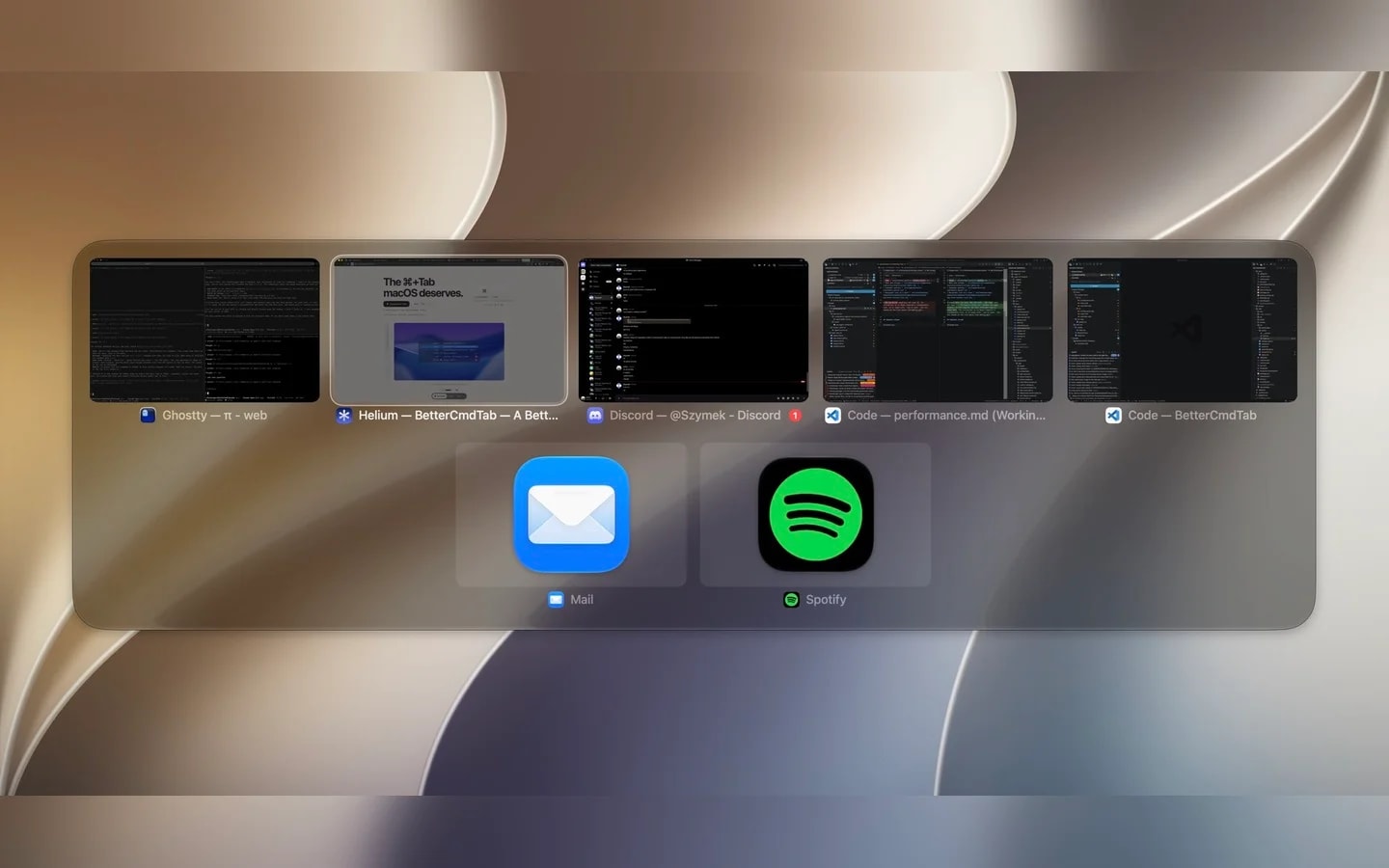This screenshot has width=1389, height=868.
Task: Click the 'Spotify' text label
Action: point(826,600)
